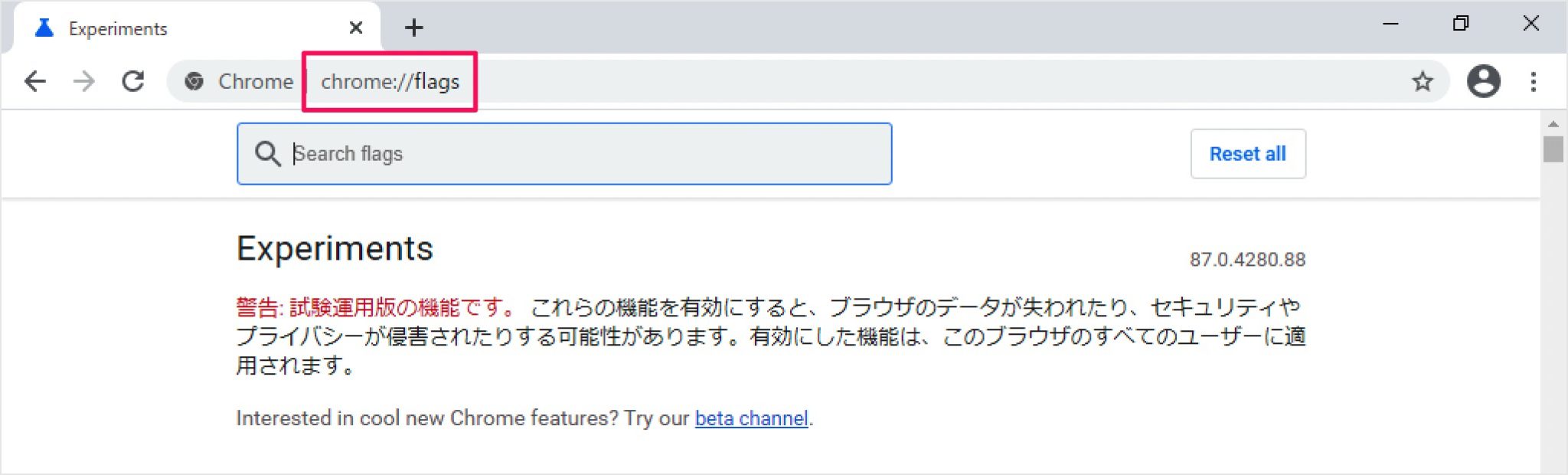Image resolution: width=1568 pixels, height=475 pixels.
Task: Click the version number 87.0.4280.88
Action: click(1247, 260)
